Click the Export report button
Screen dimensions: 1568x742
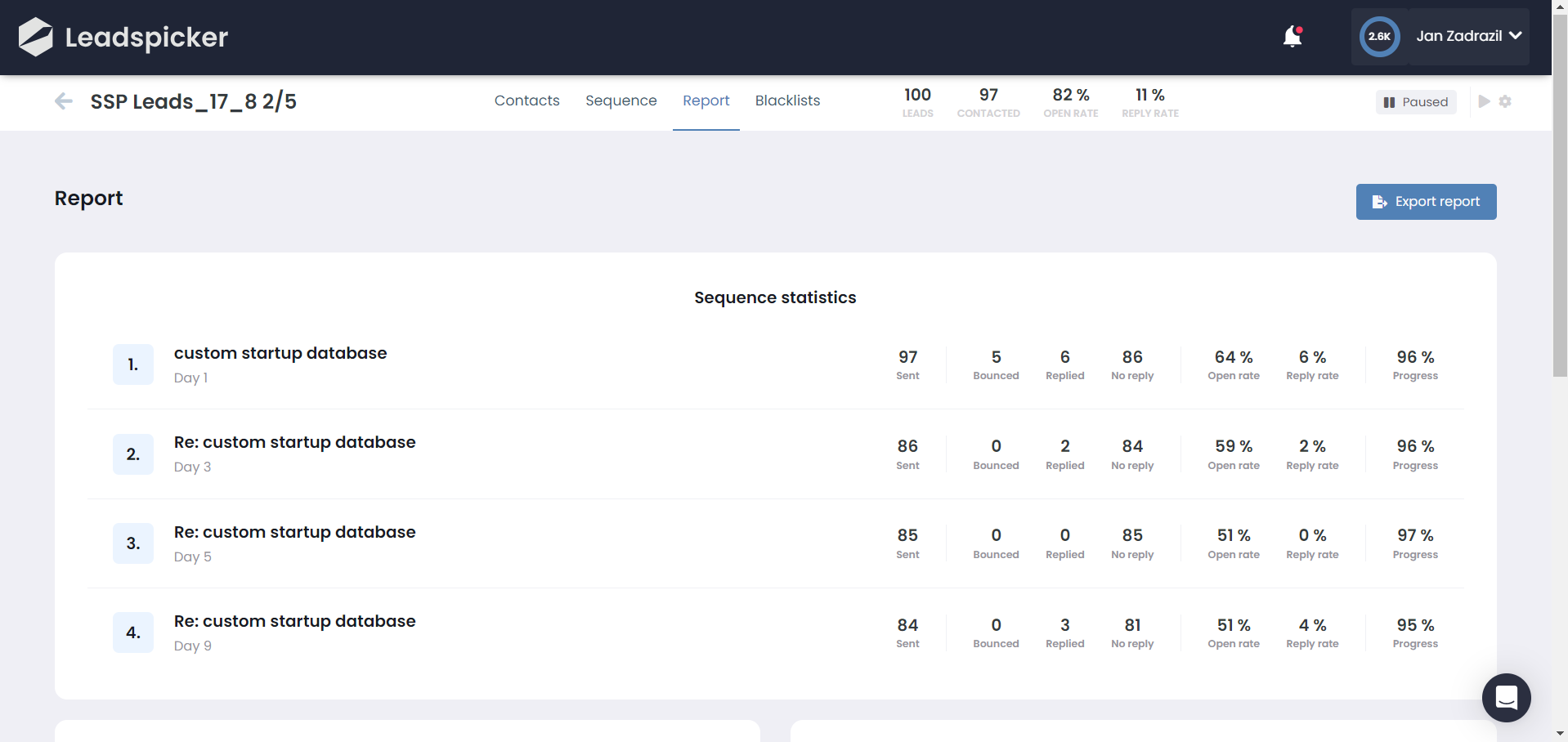(x=1426, y=202)
